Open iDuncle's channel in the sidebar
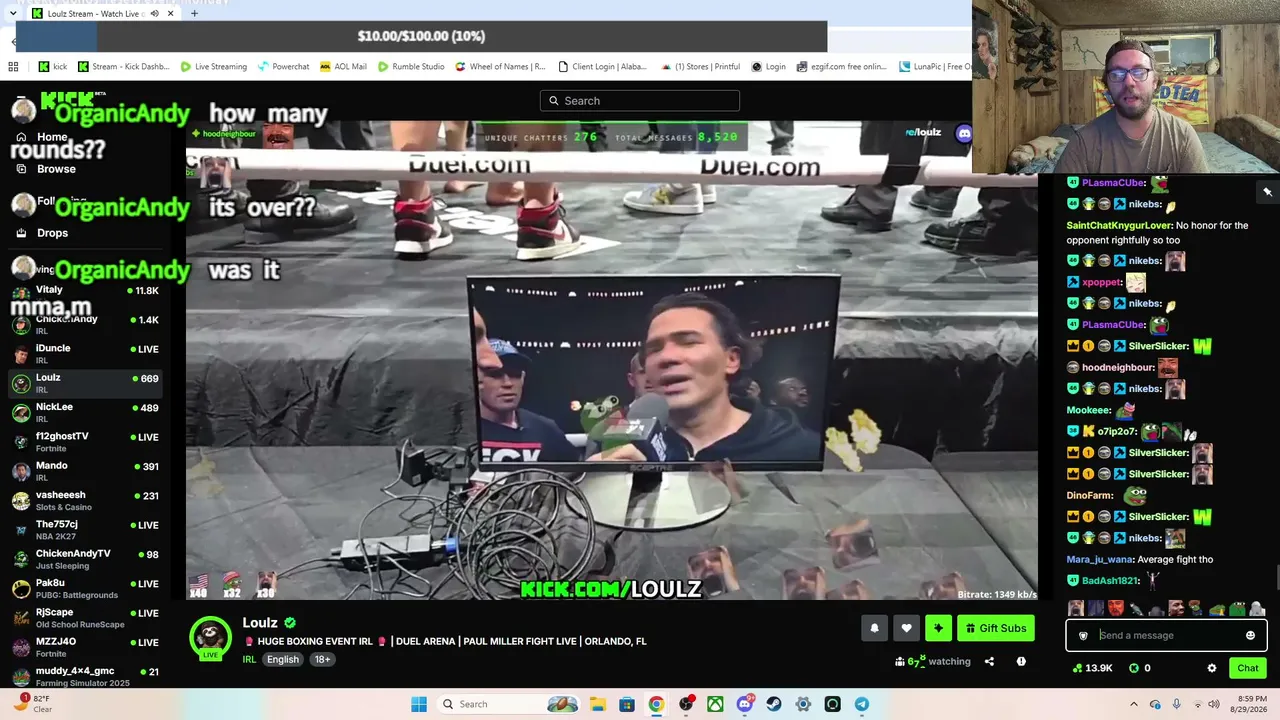1280x720 pixels. point(85,353)
